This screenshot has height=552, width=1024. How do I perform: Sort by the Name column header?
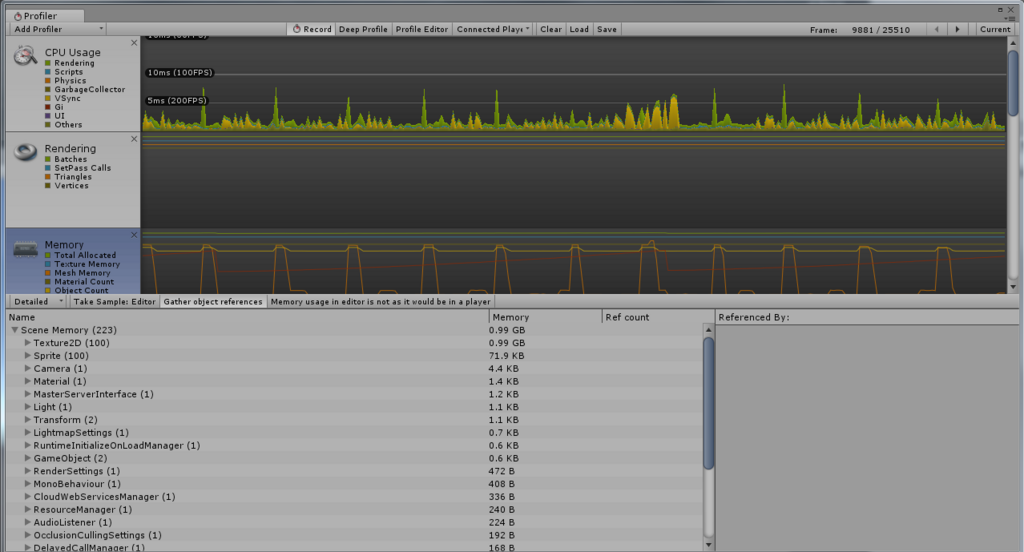coord(248,317)
